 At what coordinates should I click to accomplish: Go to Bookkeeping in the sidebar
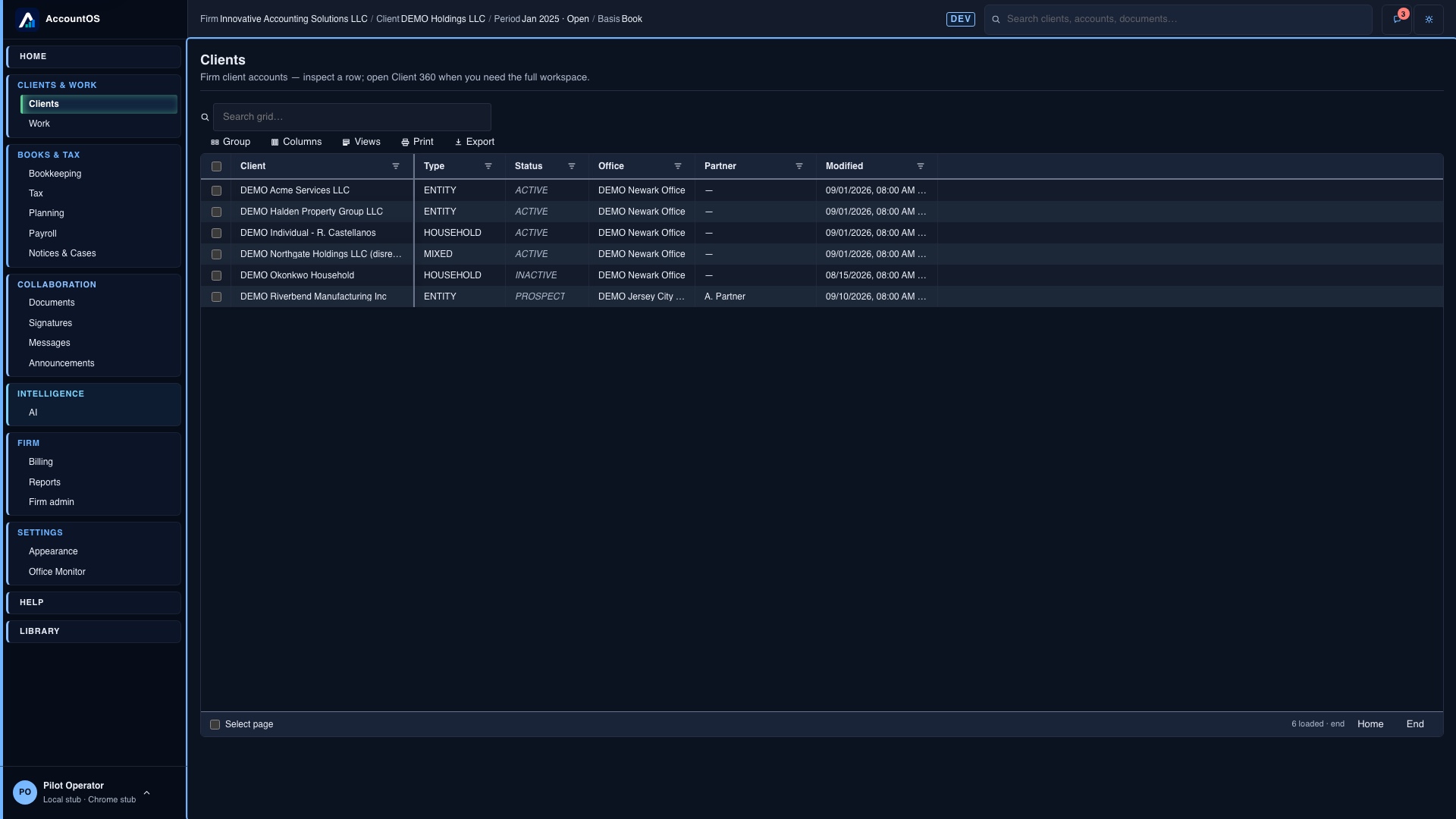click(55, 174)
